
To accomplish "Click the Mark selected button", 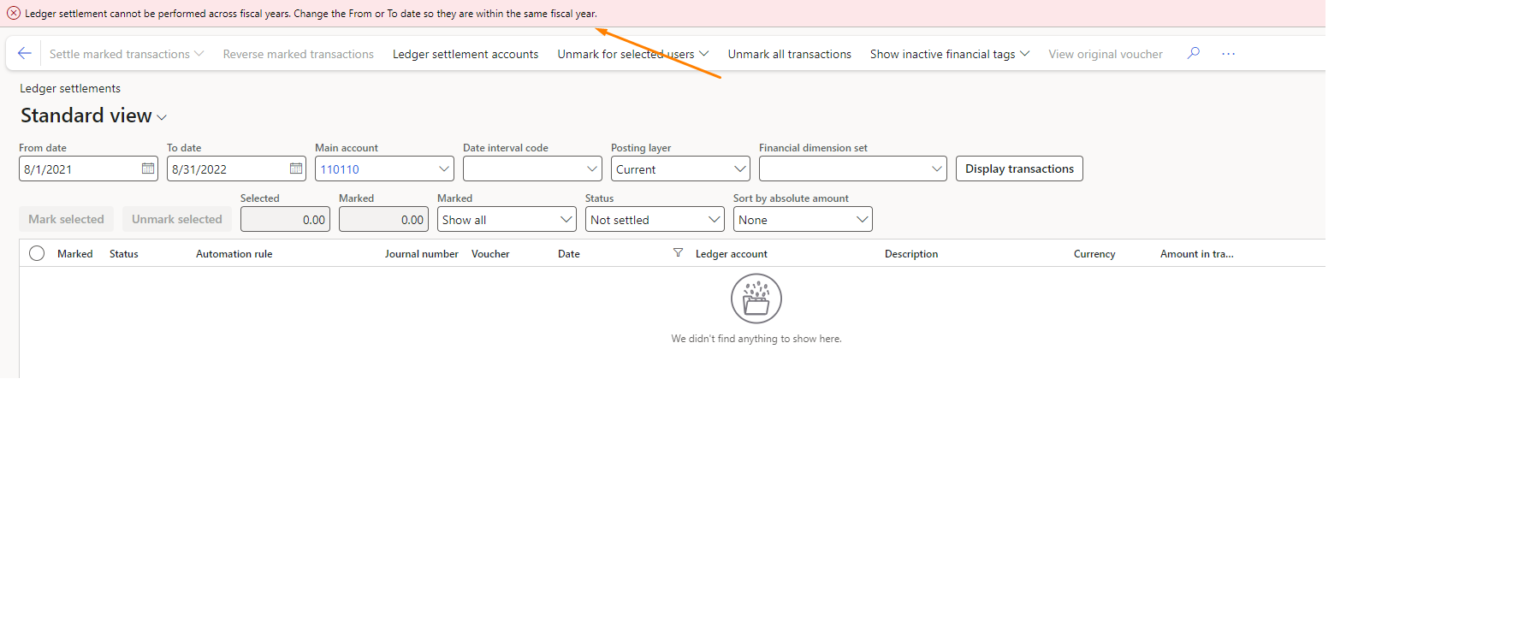I will [x=66, y=219].
